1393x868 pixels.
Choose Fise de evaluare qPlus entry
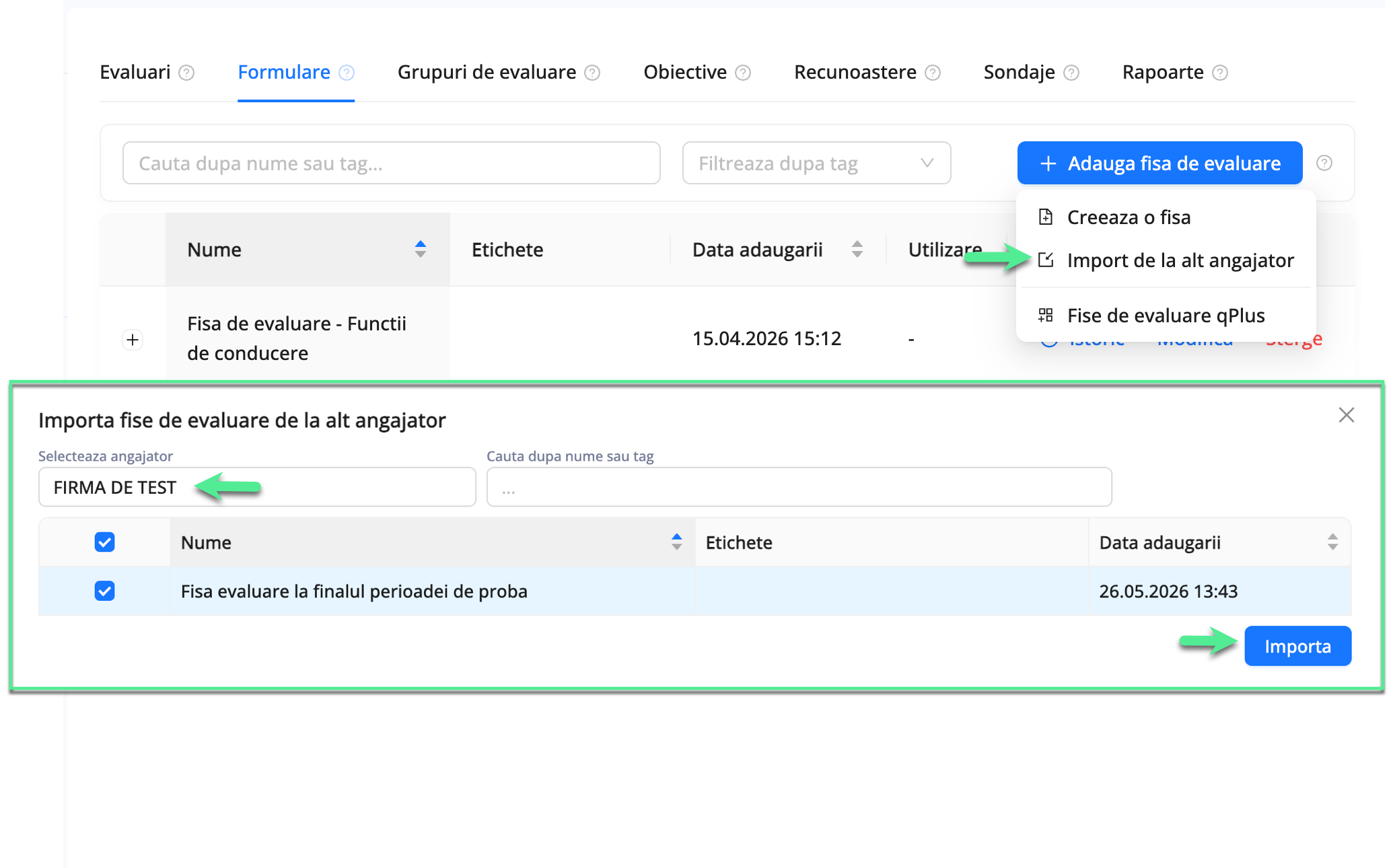point(1166,315)
